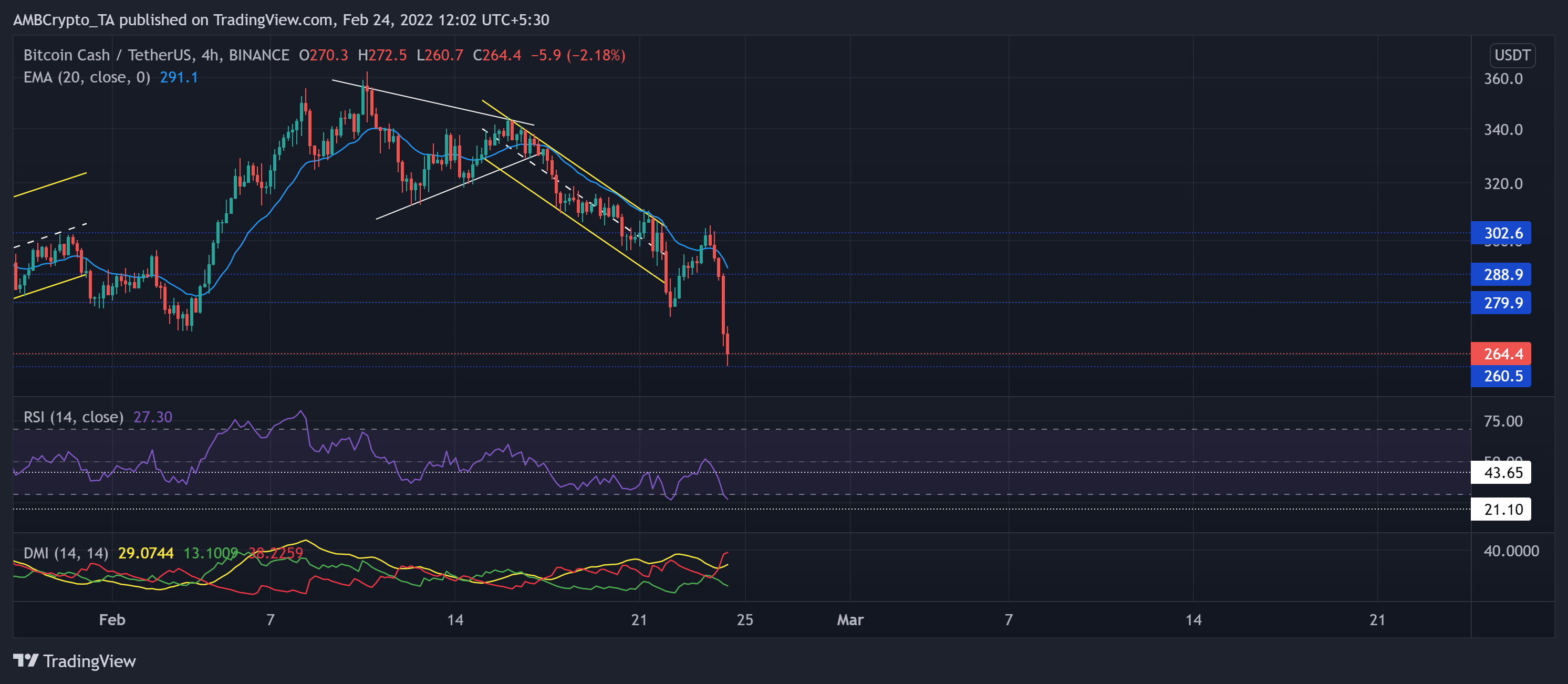Click the low value L260.7
This screenshot has width=1568, height=684.
coord(440,55)
